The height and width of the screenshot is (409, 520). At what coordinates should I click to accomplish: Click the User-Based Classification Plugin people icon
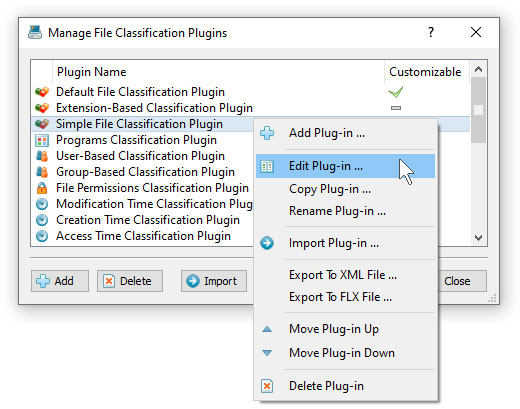click(42, 156)
